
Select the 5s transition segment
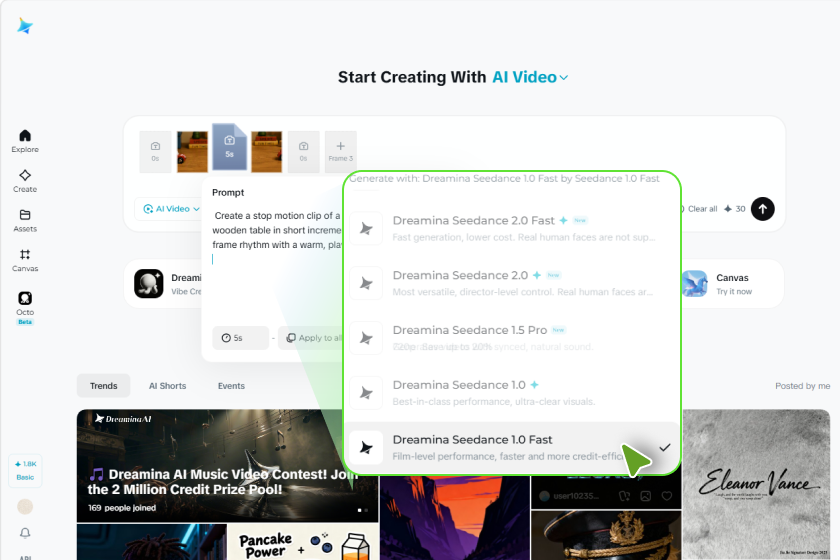coord(229,146)
